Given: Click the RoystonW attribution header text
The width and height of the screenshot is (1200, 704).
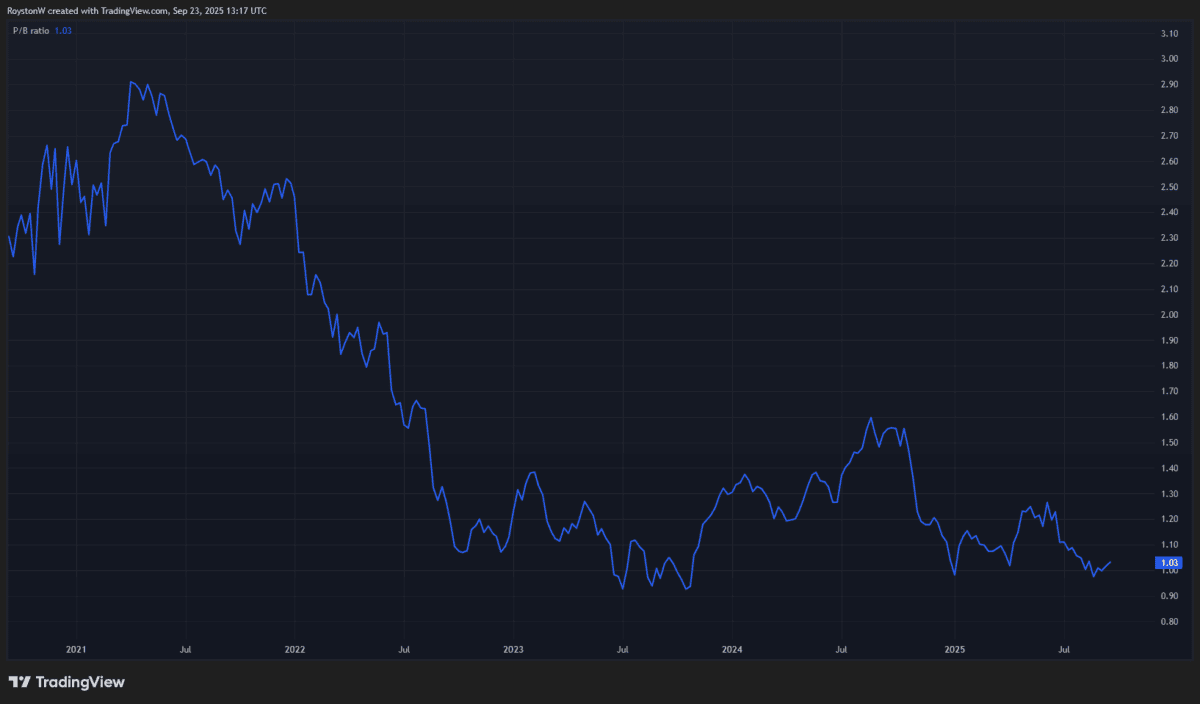Looking at the screenshot, I should (x=137, y=10).
